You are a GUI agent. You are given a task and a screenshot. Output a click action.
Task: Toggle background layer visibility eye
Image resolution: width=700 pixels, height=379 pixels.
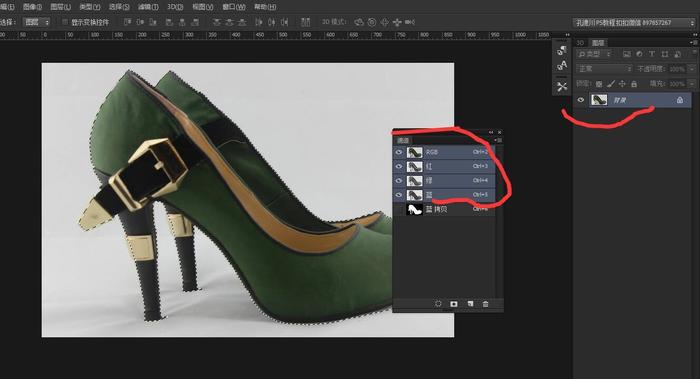[x=580, y=100]
